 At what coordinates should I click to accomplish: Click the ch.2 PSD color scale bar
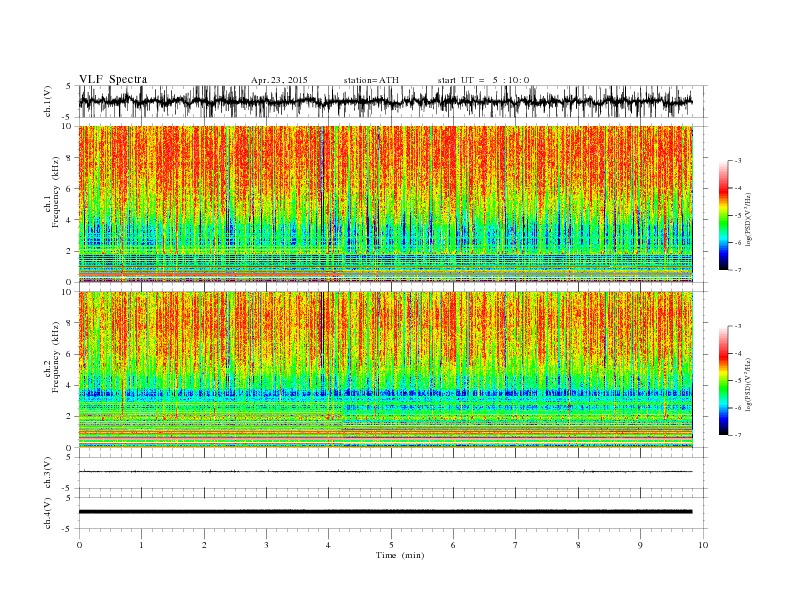[x=723, y=381]
